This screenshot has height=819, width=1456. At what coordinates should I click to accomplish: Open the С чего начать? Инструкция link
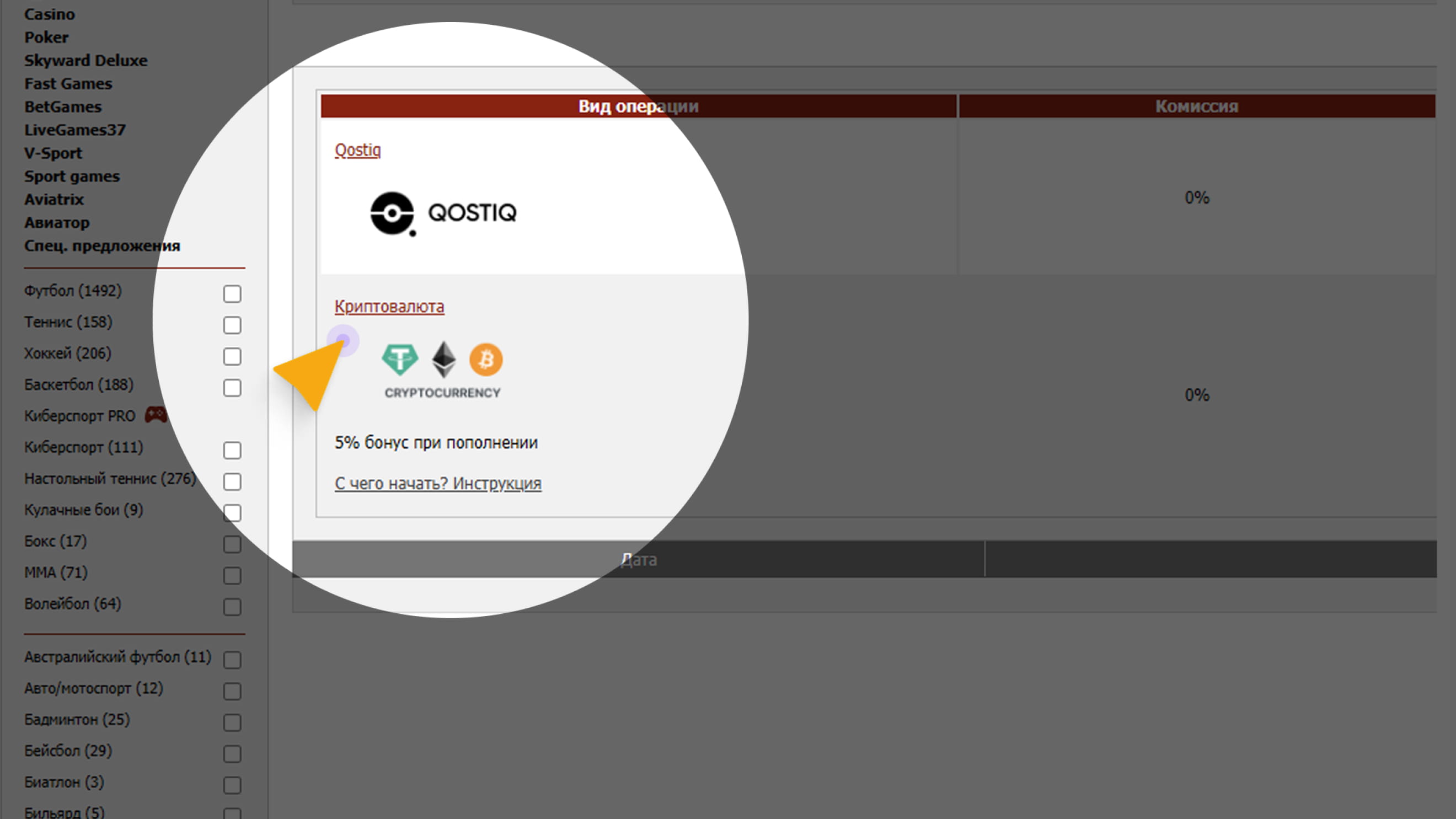pos(437,484)
